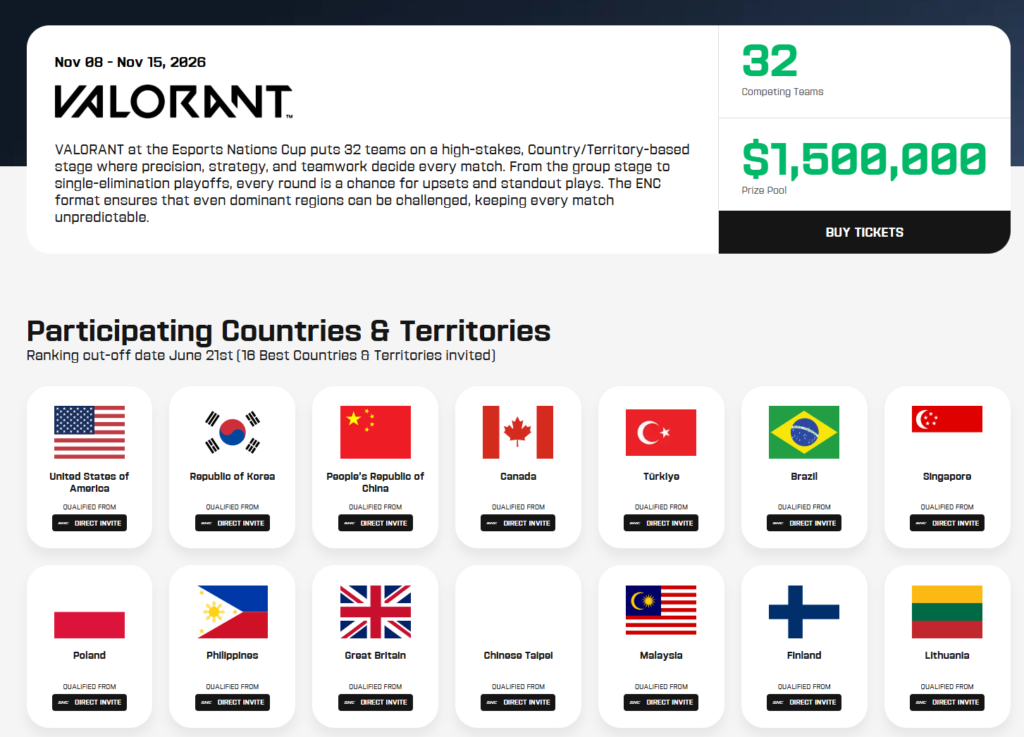Click the 'Finland' country name
Image resolution: width=1024 pixels, height=737 pixels.
coord(804,655)
